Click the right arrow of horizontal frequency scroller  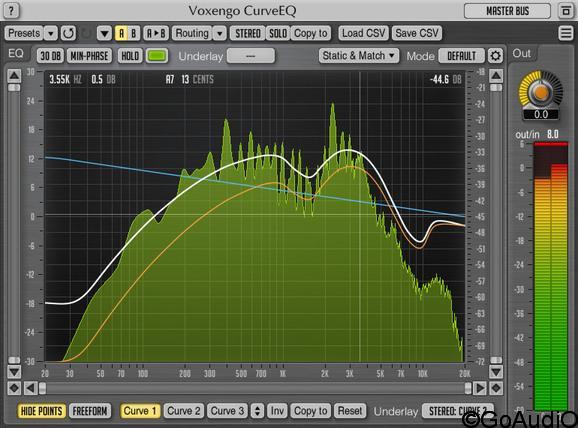[x=480, y=388]
